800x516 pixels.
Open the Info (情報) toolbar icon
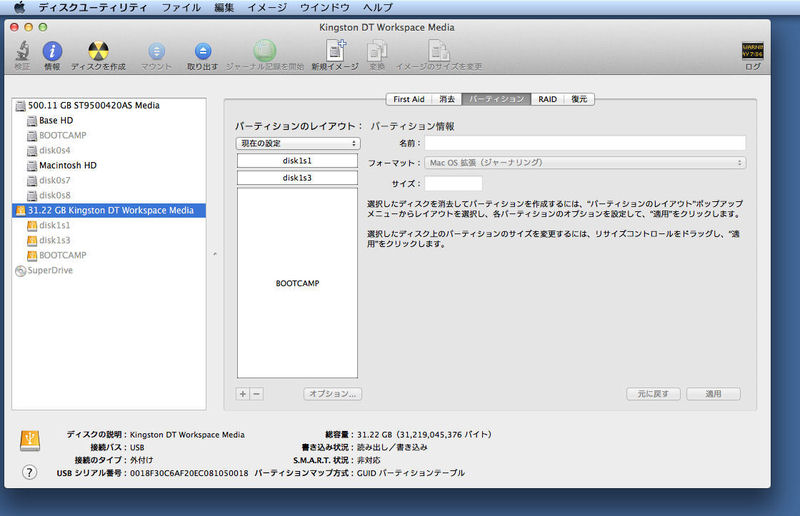pos(52,51)
